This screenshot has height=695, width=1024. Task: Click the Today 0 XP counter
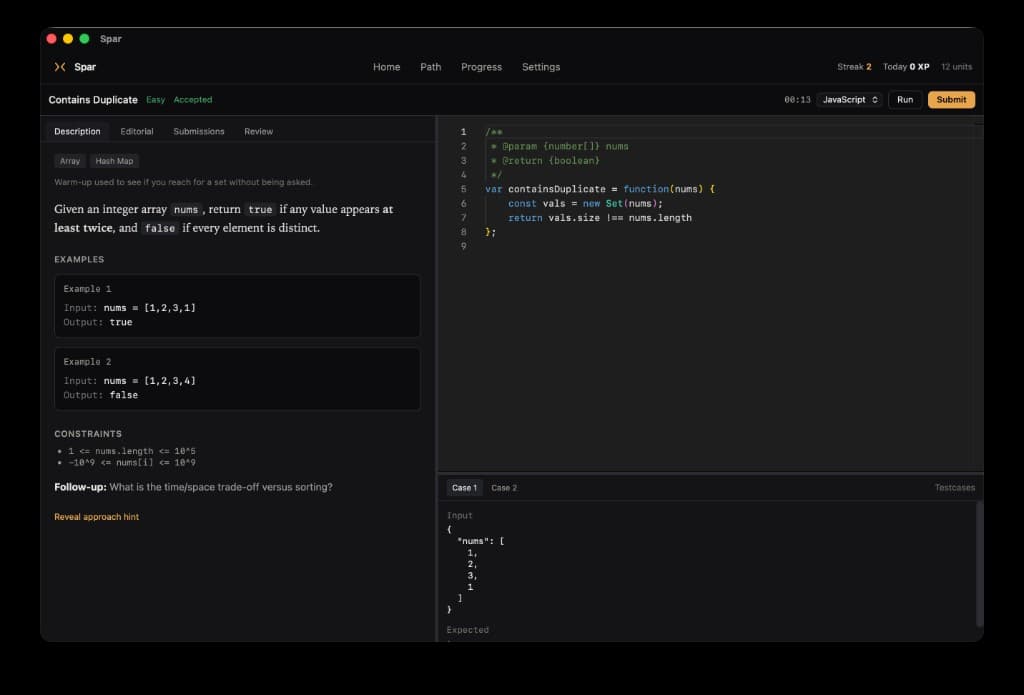point(906,67)
